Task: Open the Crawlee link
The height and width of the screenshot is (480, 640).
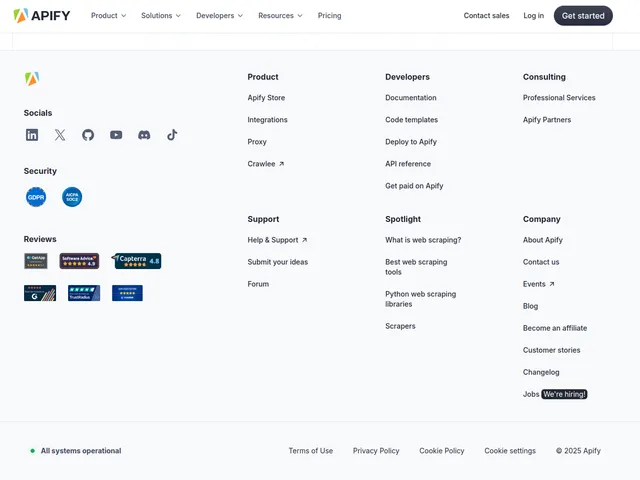Action: pos(261,164)
